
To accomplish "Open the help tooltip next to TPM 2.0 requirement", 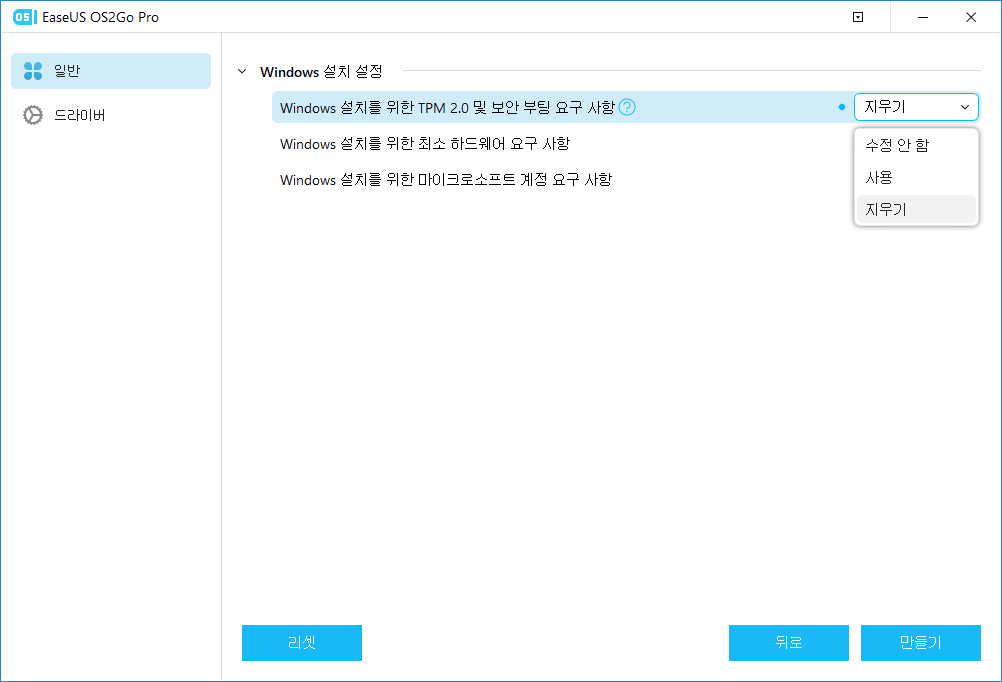I will (x=626, y=107).
